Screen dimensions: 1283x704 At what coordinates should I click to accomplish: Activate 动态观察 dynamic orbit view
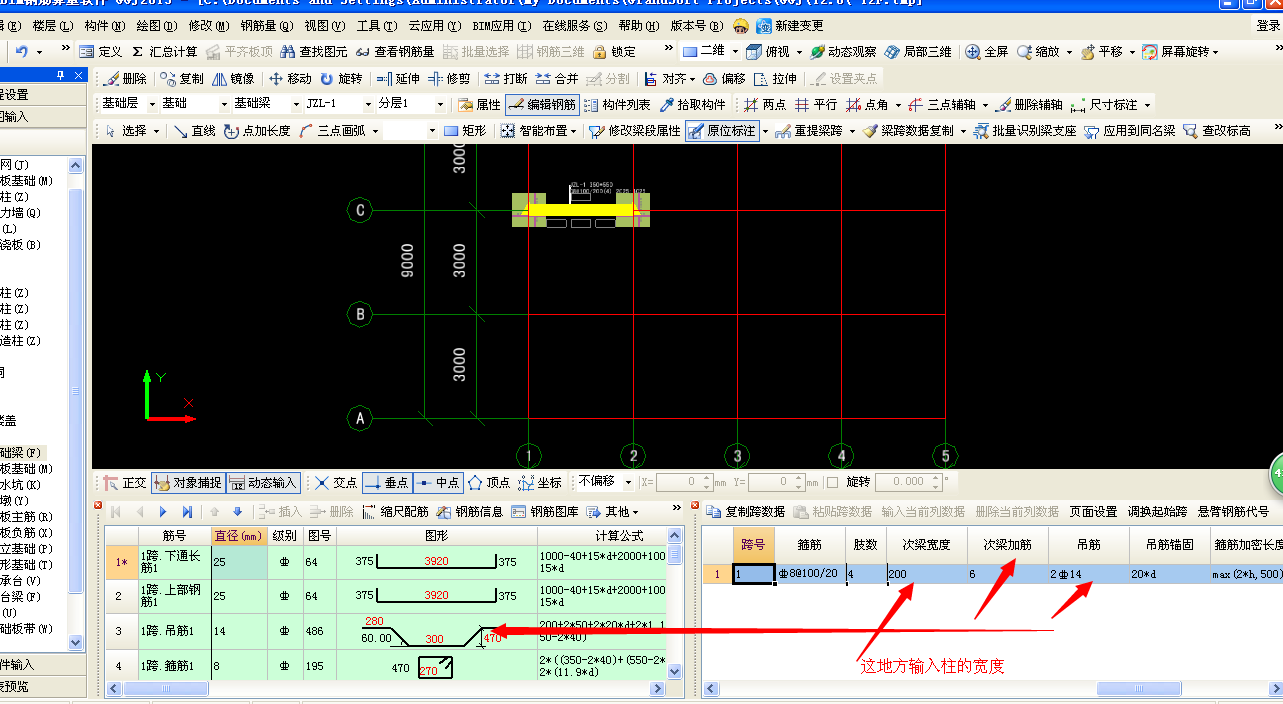click(x=842, y=52)
